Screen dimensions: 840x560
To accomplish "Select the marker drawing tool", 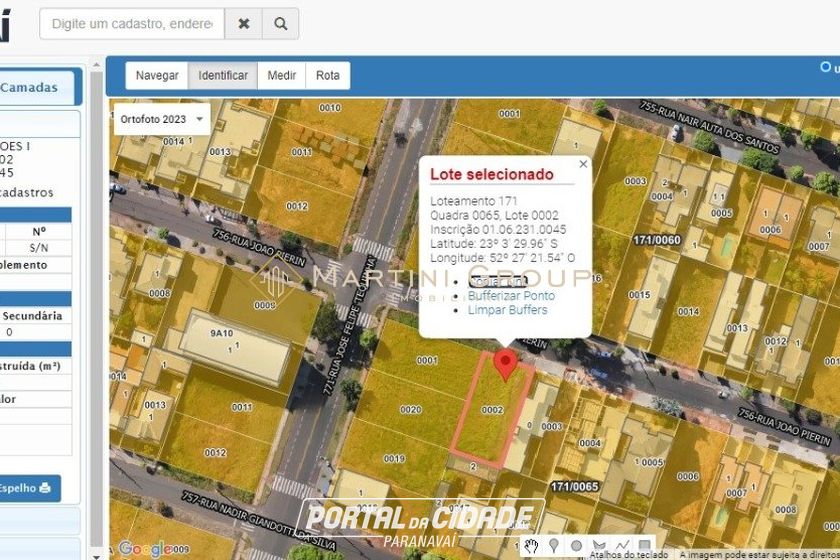I will (553, 546).
